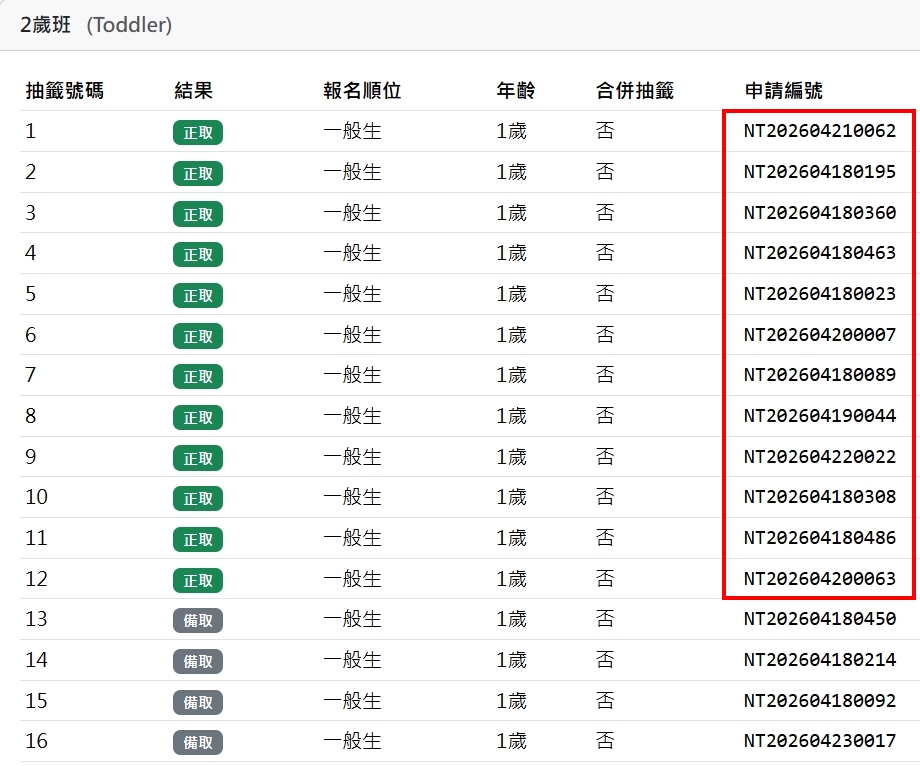Click the 正取 badge for lottery number 12
This screenshot has width=920, height=766.
tap(198, 580)
